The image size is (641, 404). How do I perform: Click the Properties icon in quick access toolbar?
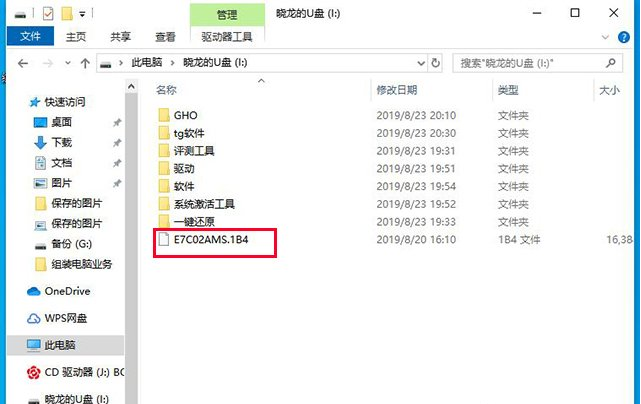[x=48, y=14]
